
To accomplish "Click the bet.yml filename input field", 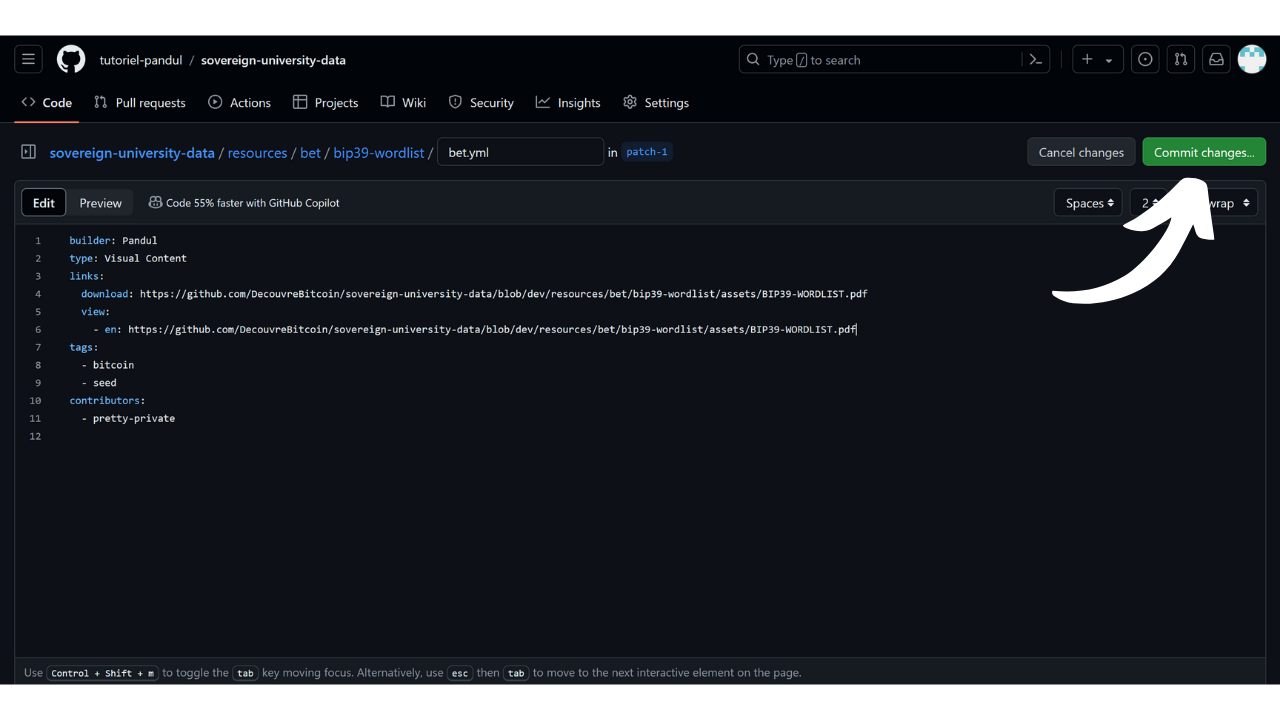I will [x=520, y=152].
